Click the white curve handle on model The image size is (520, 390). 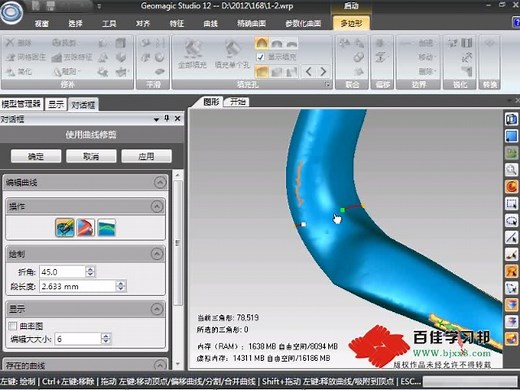pos(303,224)
